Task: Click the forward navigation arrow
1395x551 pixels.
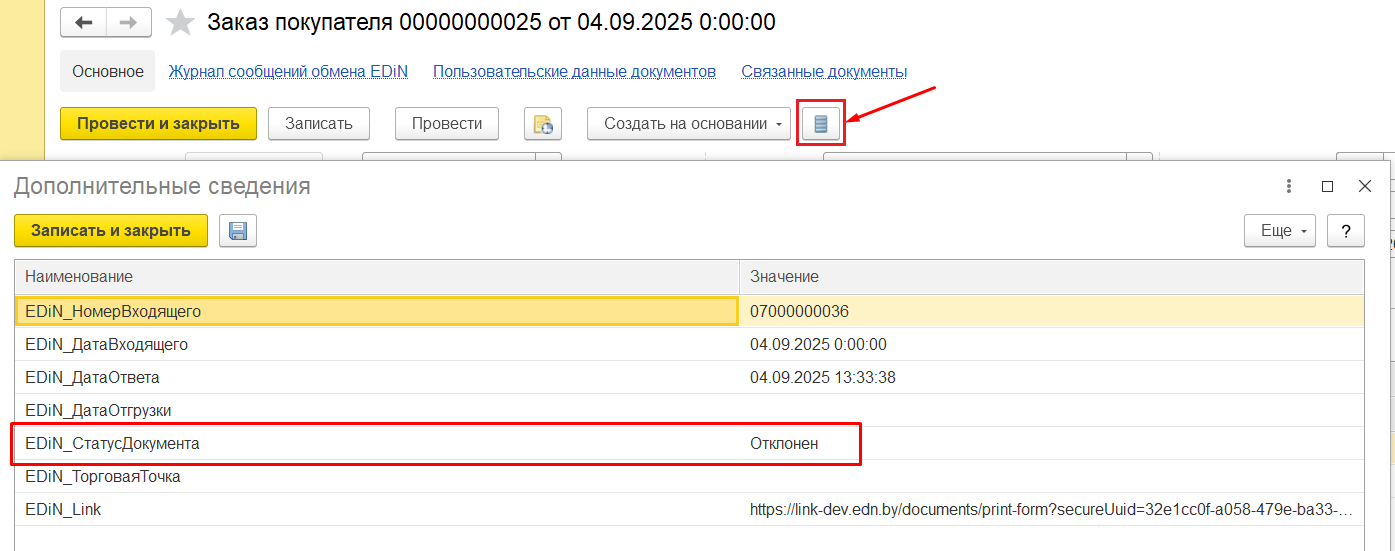Action: [x=129, y=22]
